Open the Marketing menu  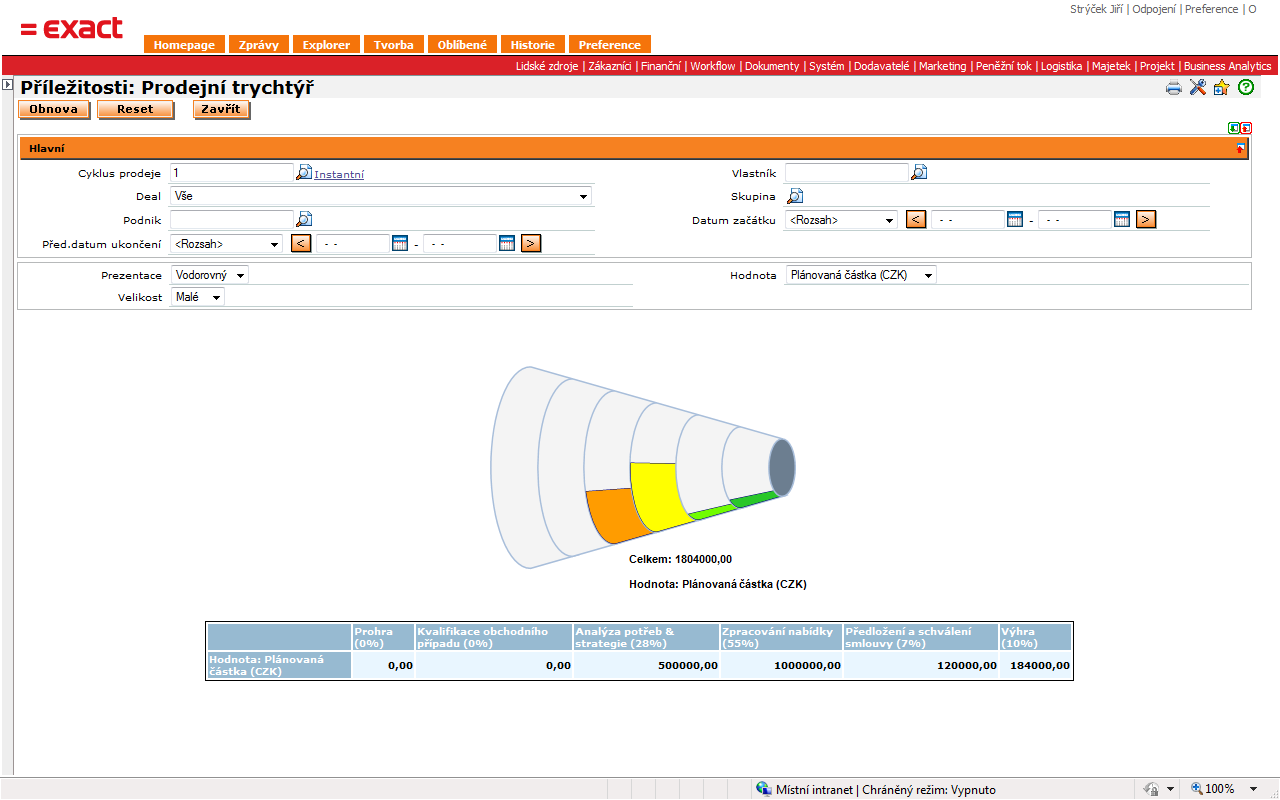click(x=943, y=66)
